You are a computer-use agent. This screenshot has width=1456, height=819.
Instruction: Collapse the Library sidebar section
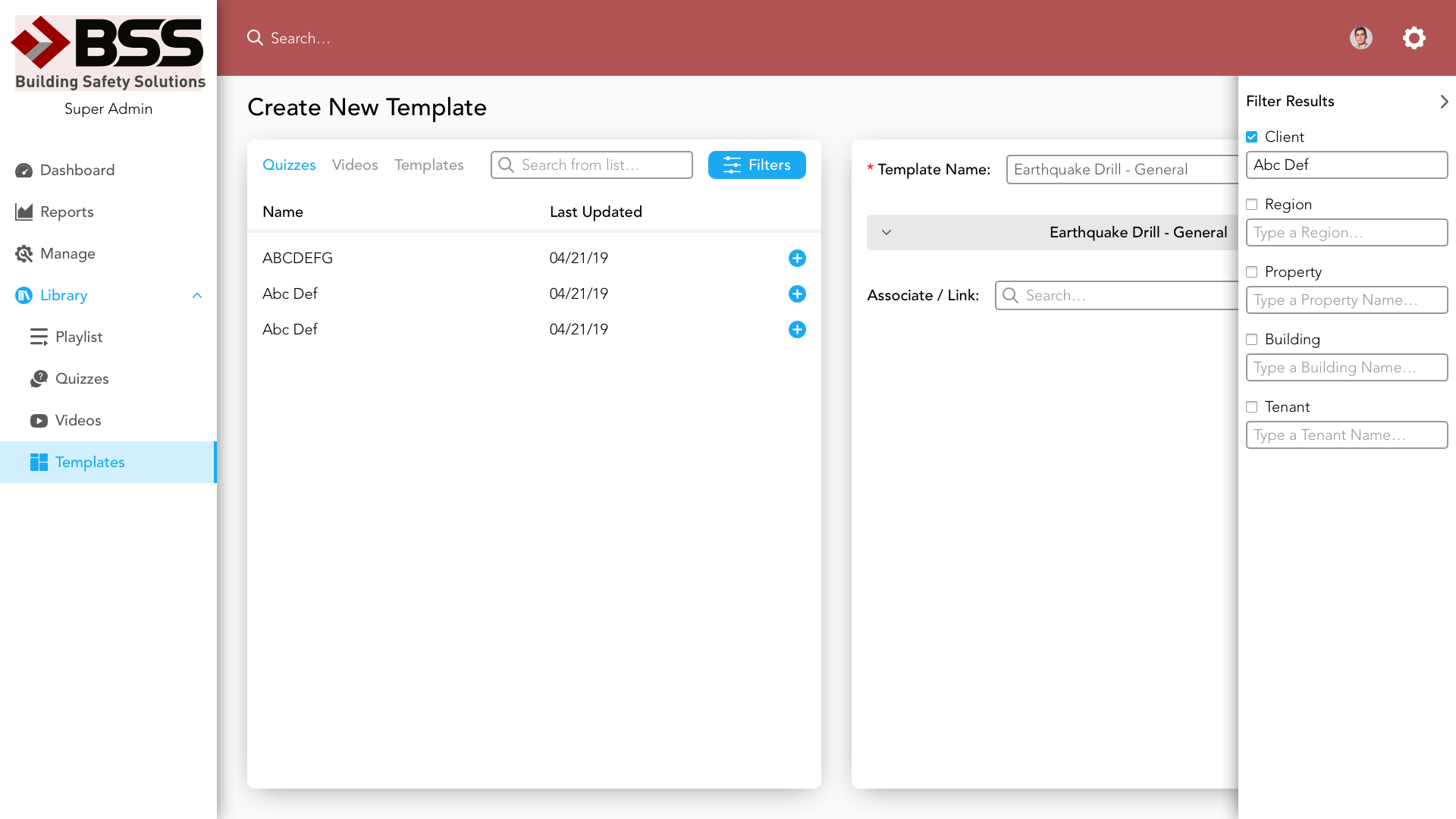pyautogui.click(x=197, y=296)
